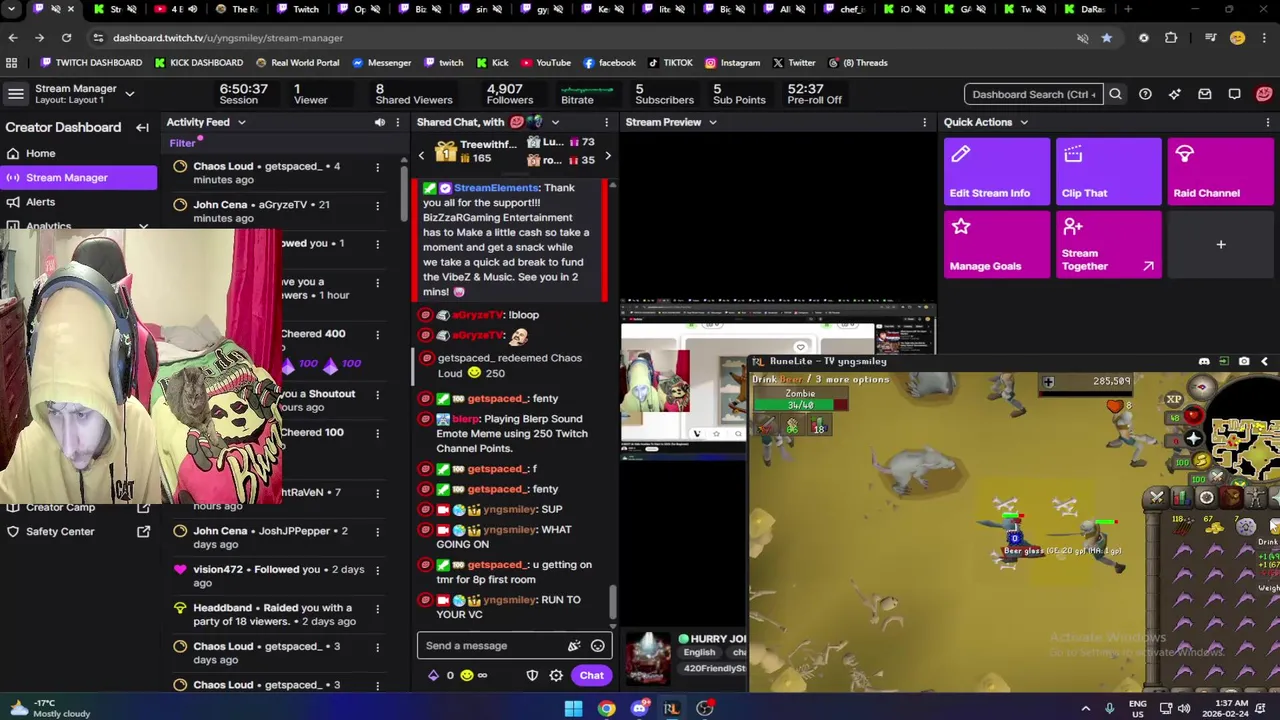Open KICK DASHBOARD bookmark
This screenshot has height=720, width=1280.
tap(199, 62)
